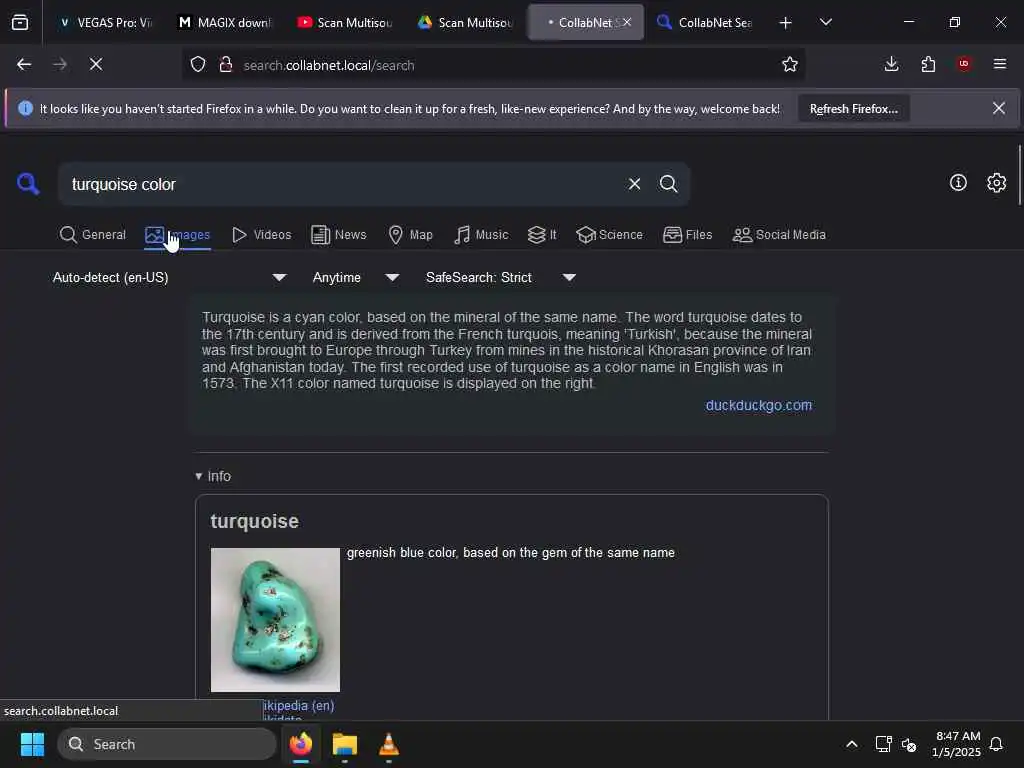This screenshot has height=768, width=1024.
Task: Go back to the previous page
Action: pyautogui.click(x=24, y=64)
